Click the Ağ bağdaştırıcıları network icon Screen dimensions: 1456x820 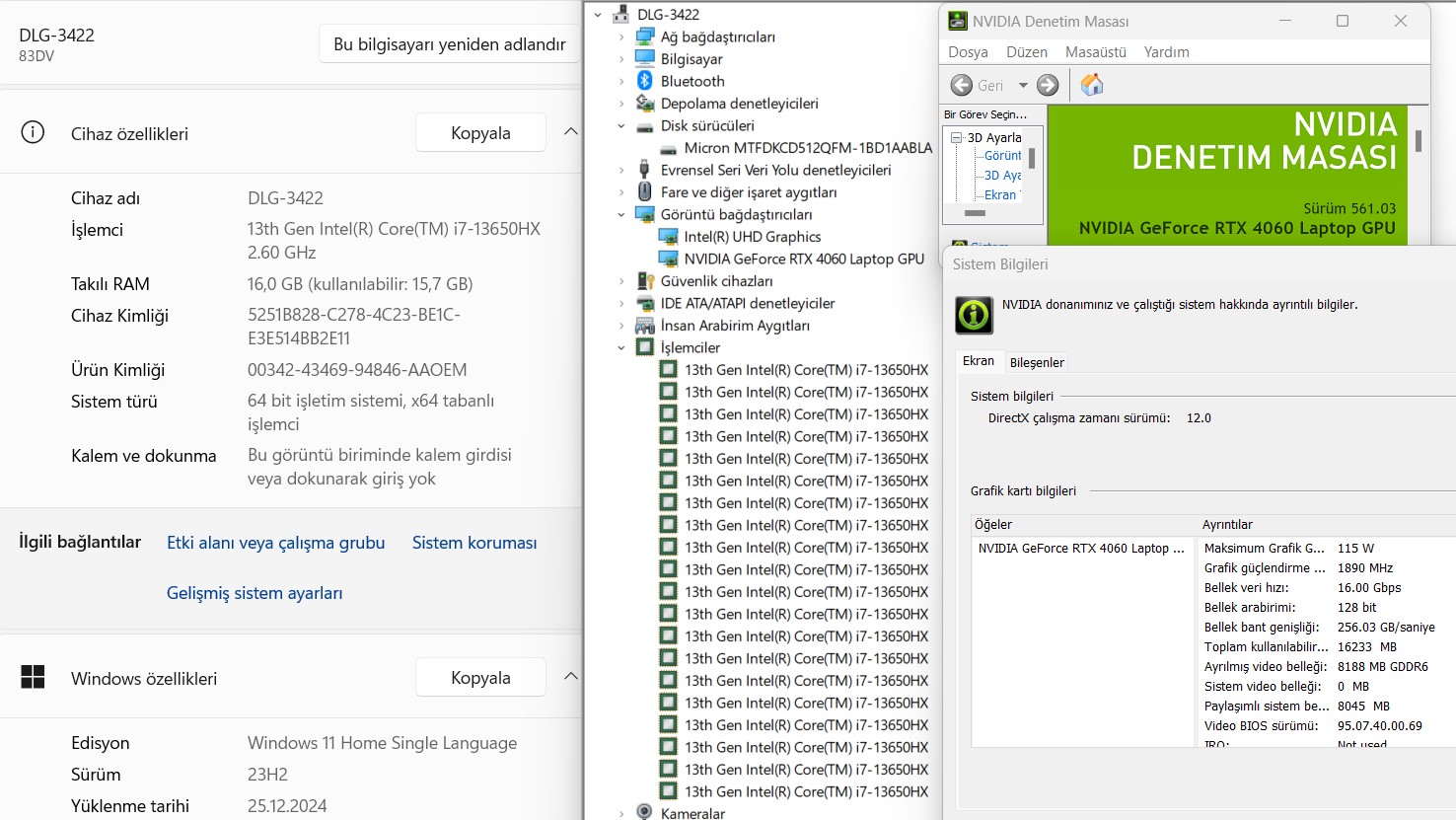click(x=645, y=37)
